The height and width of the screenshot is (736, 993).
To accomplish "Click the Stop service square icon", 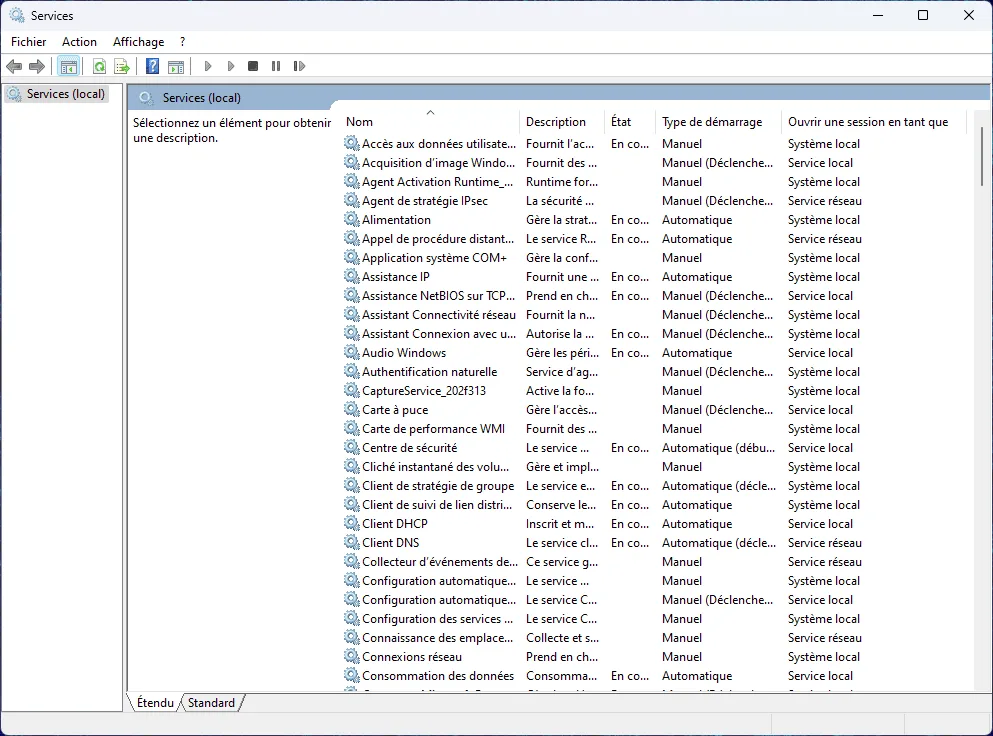I will coord(253,66).
